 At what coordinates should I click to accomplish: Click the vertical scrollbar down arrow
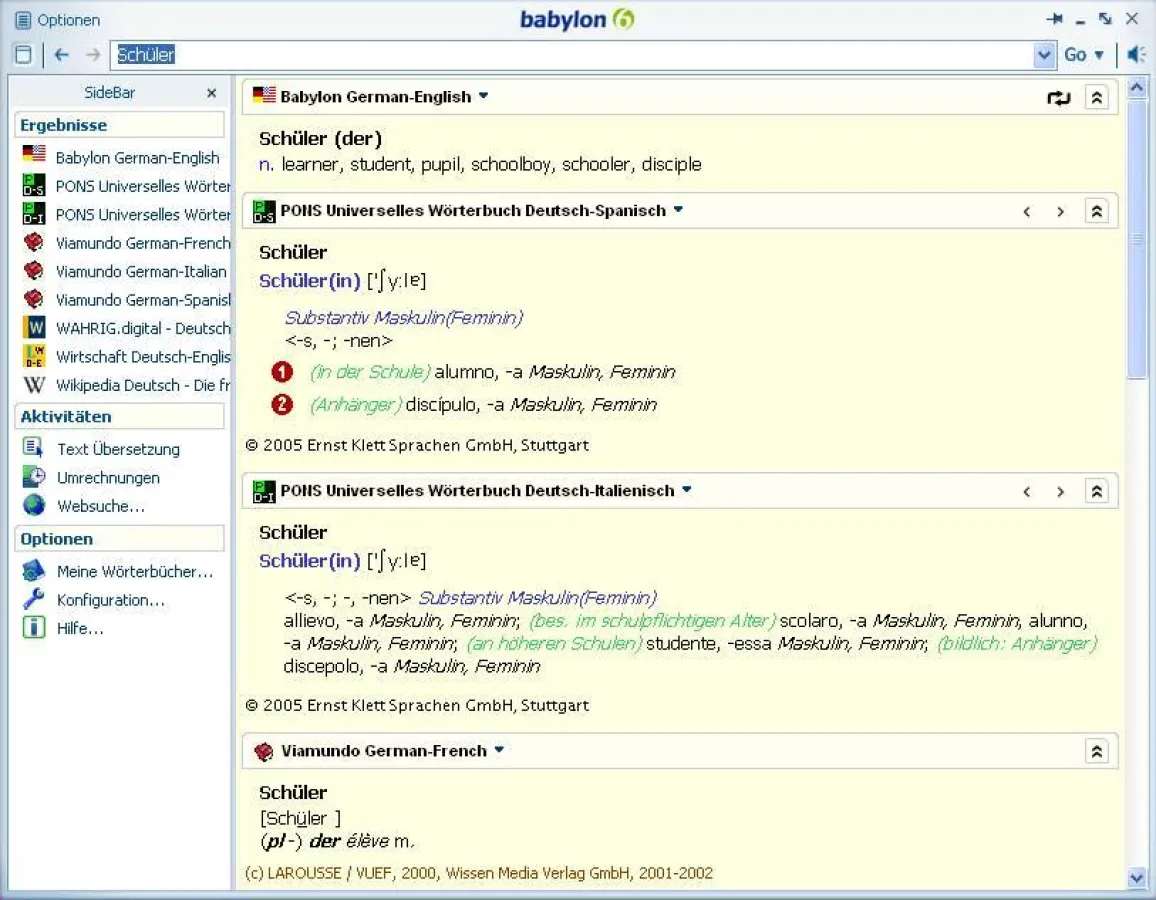1136,877
